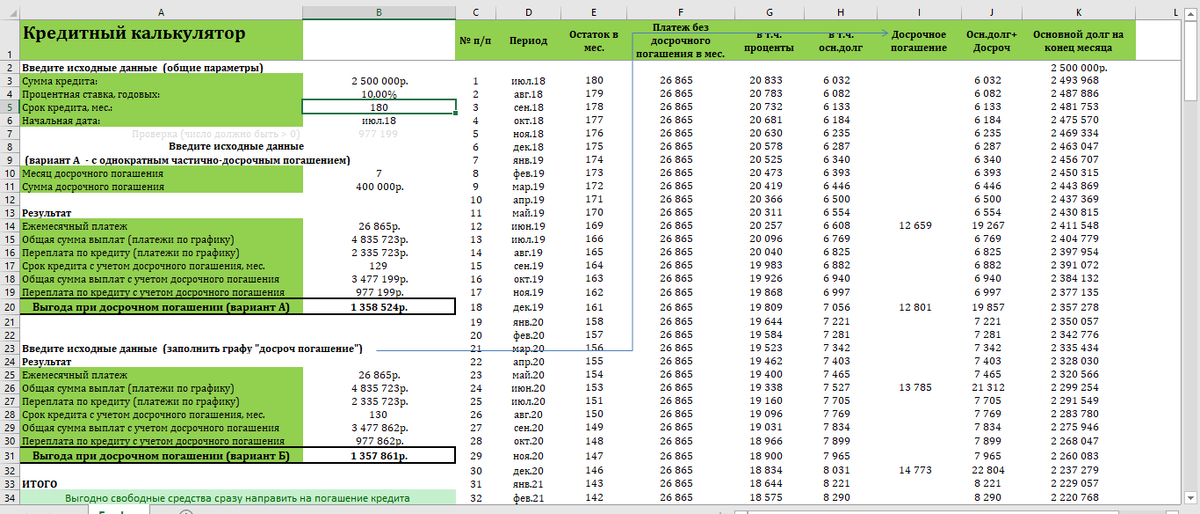Select column D header
The image size is (1200, 514).
528,11
